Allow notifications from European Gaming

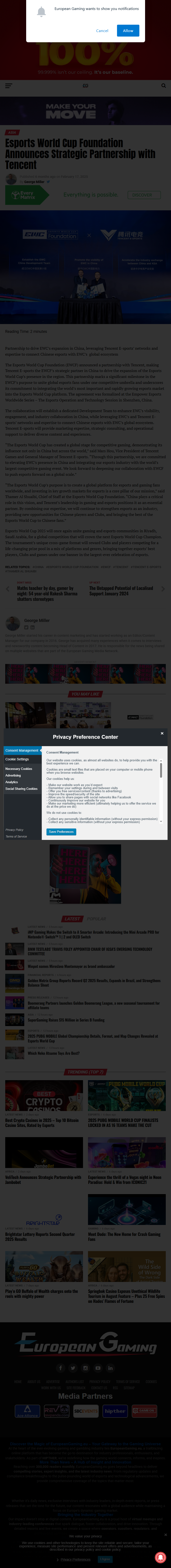pos(128,30)
